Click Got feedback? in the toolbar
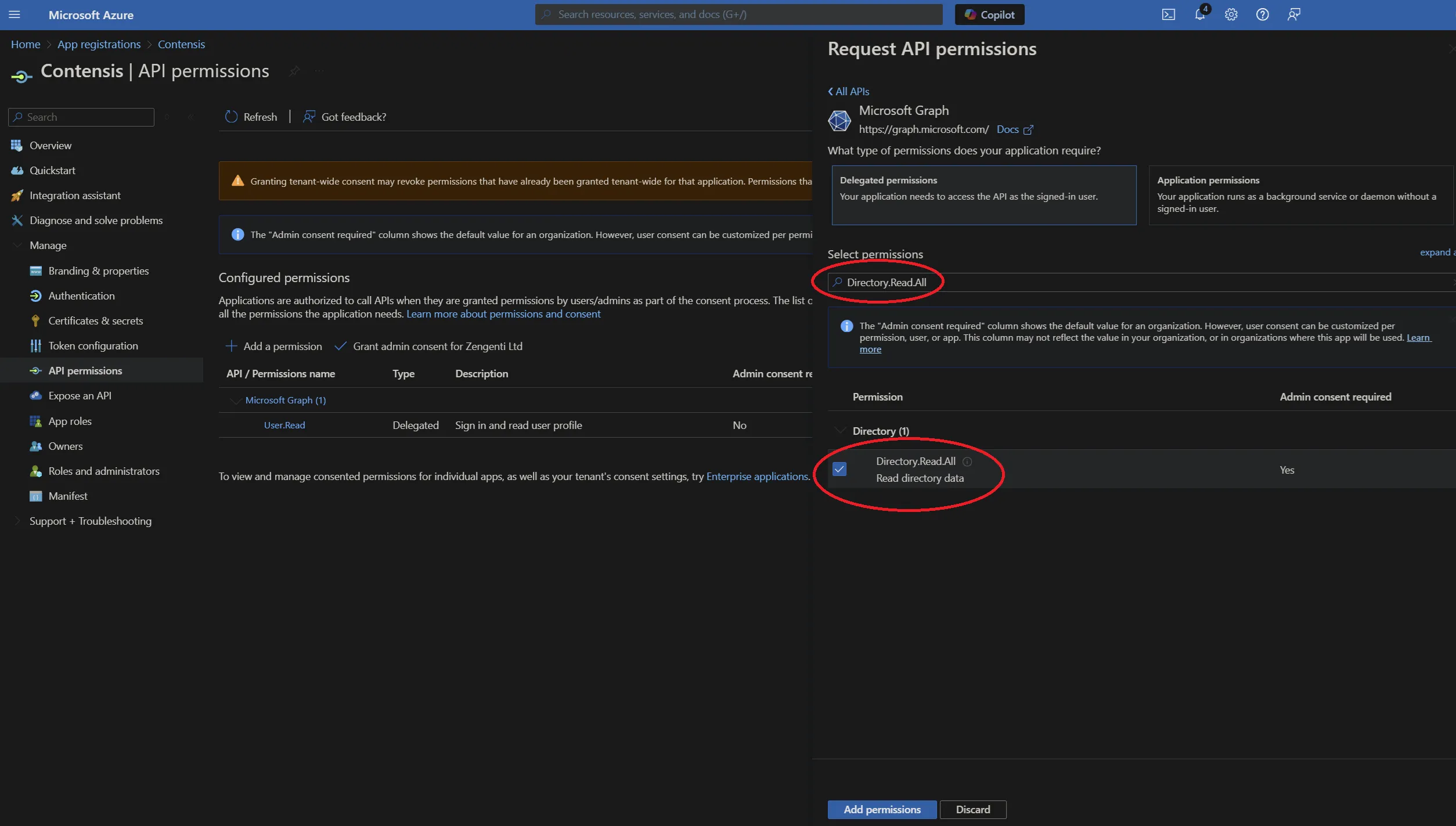The height and width of the screenshot is (826, 1456). (344, 117)
